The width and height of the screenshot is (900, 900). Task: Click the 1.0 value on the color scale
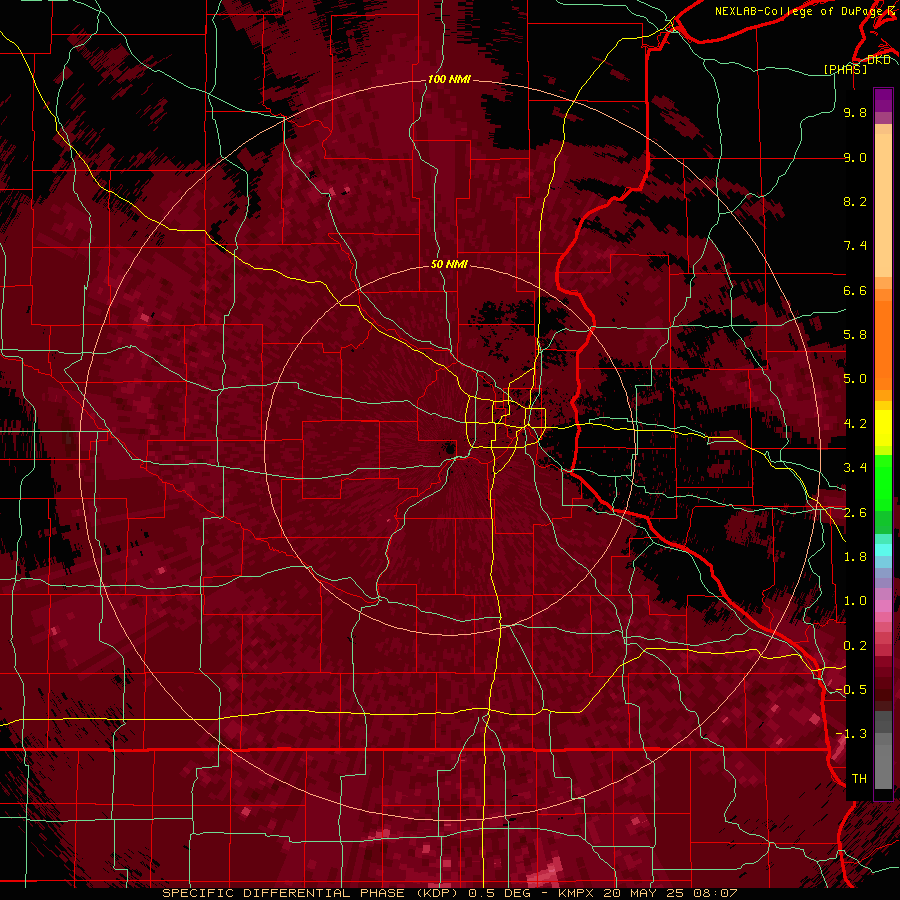click(855, 601)
